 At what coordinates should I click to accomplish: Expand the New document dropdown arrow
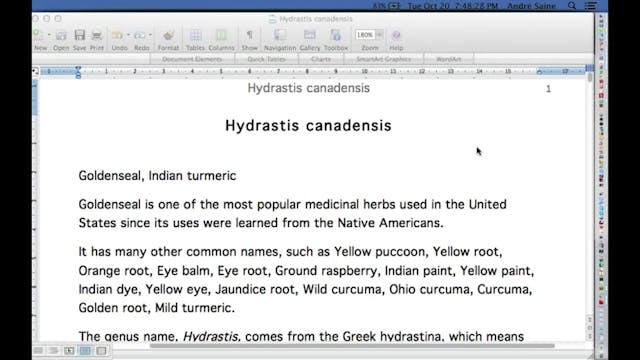pos(49,36)
